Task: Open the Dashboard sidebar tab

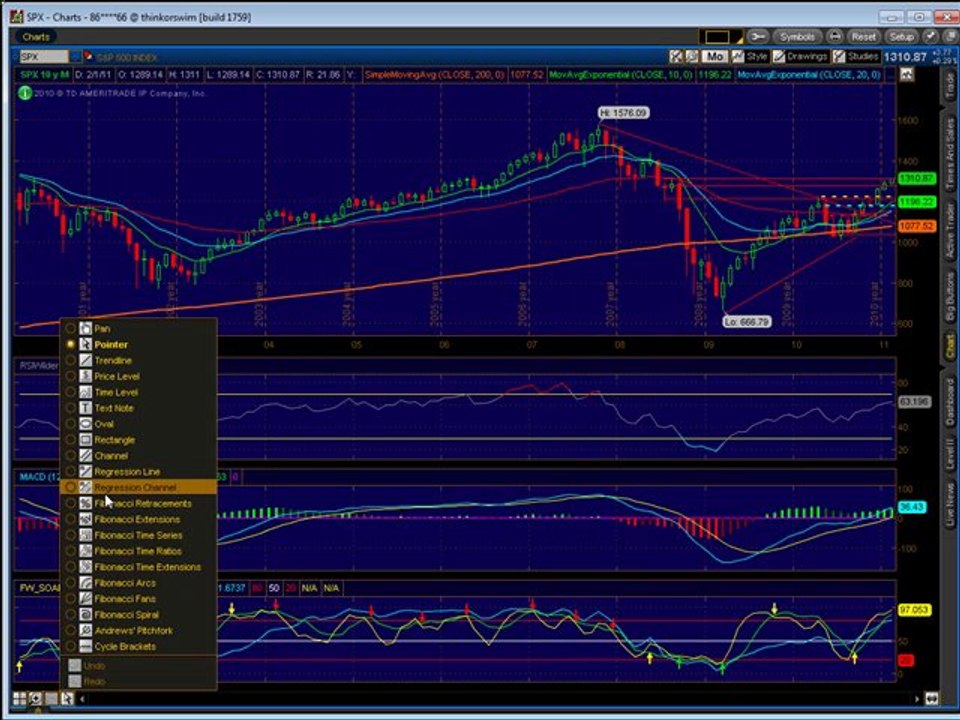Action: [x=950, y=402]
